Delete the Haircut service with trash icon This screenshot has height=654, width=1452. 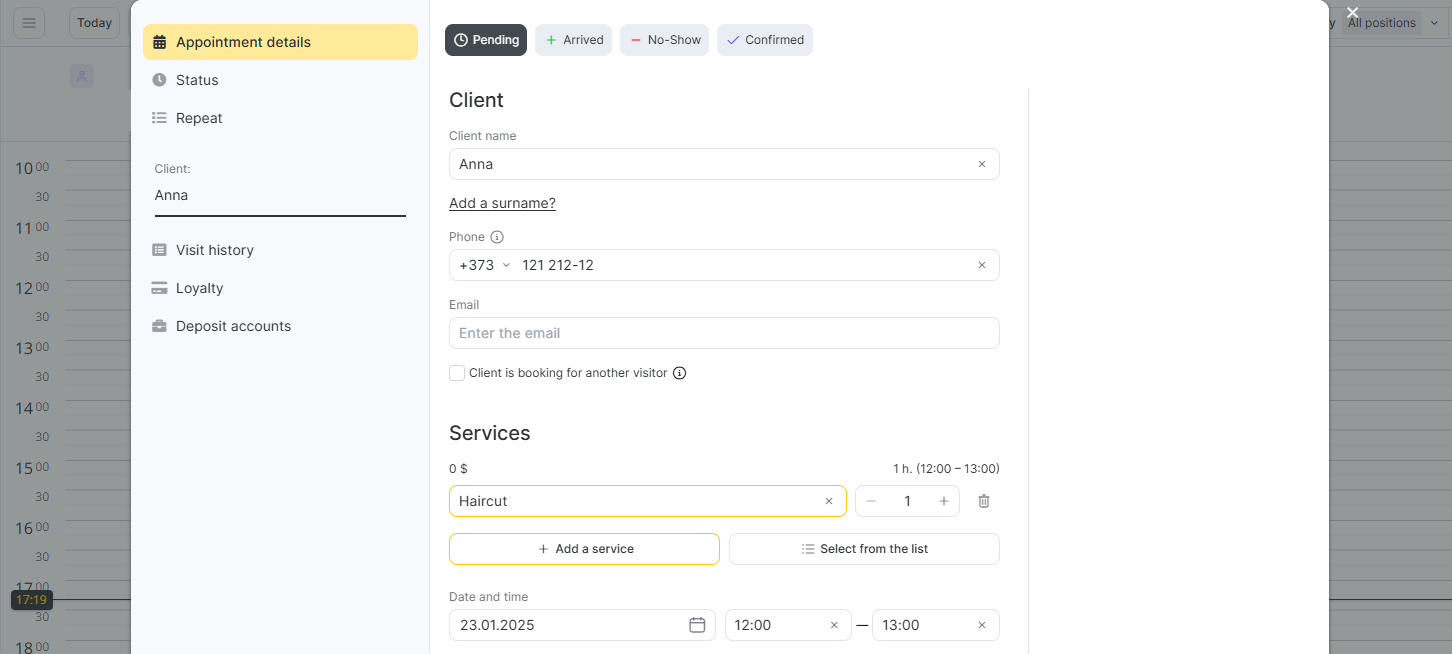983,501
